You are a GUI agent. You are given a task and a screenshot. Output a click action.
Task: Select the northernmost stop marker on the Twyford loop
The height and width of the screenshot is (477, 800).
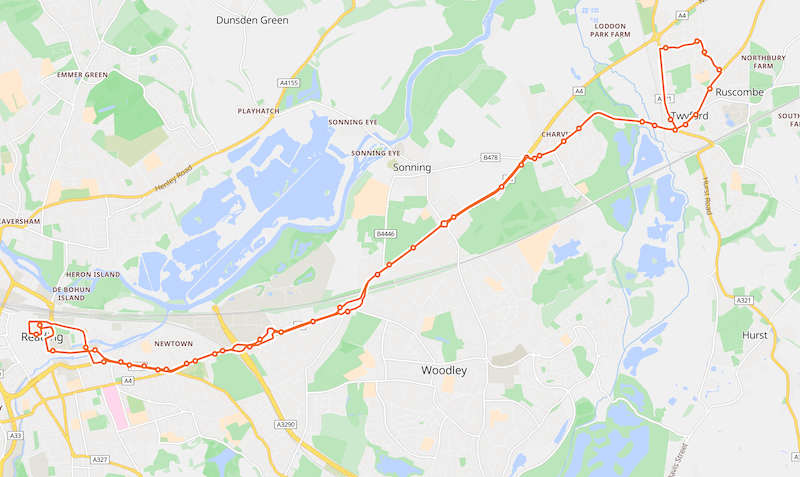pos(697,41)
